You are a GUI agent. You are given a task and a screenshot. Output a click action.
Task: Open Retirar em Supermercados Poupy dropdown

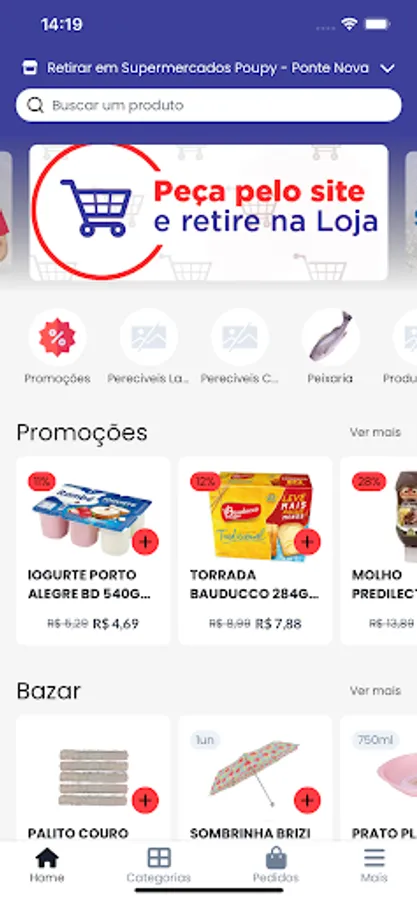point(208,68)
